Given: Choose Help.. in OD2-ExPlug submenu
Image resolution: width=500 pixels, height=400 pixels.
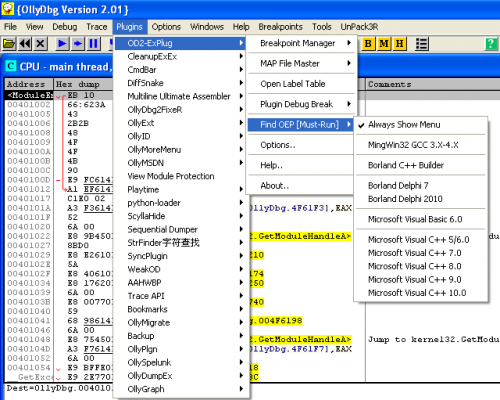Looking at the screenshot, I should 301,165.
